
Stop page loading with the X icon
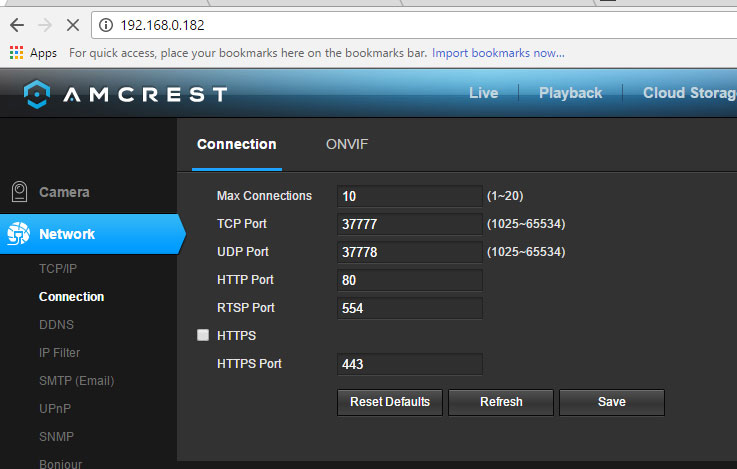73,25
